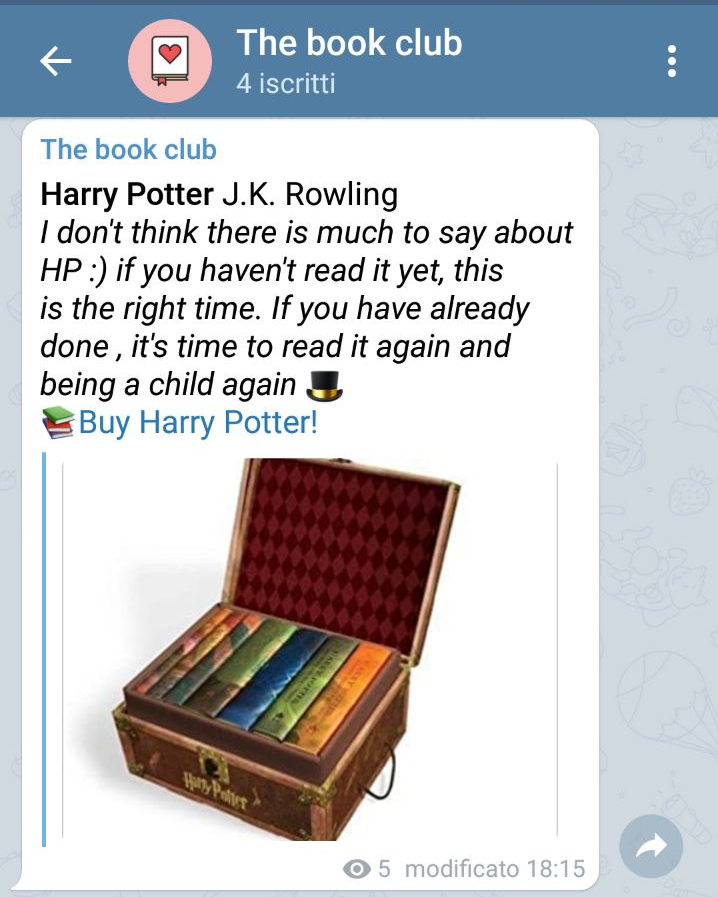
Task: Click the blue 'The book club' sender name
Action: pyautogui.click(x=128, y=149)
